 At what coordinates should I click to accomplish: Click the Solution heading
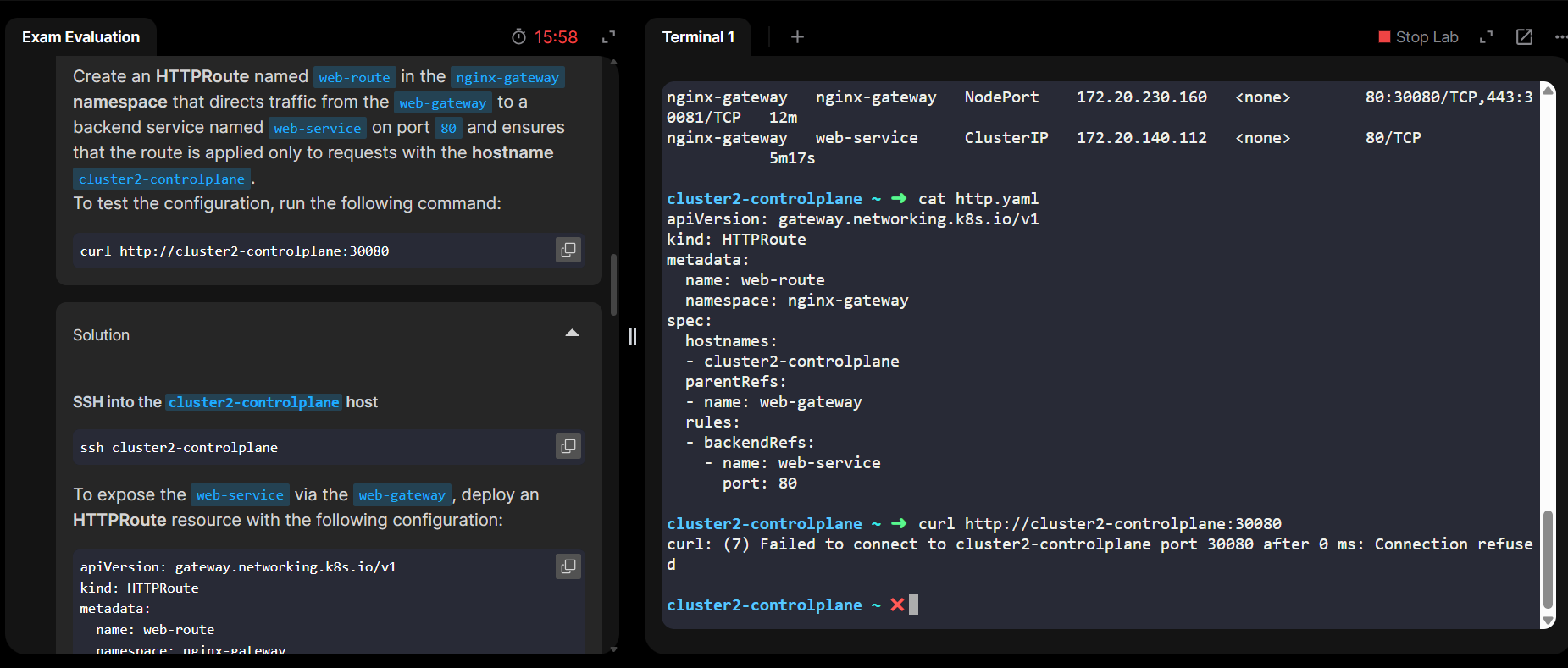pyautogui.click(x=101, y=335)
